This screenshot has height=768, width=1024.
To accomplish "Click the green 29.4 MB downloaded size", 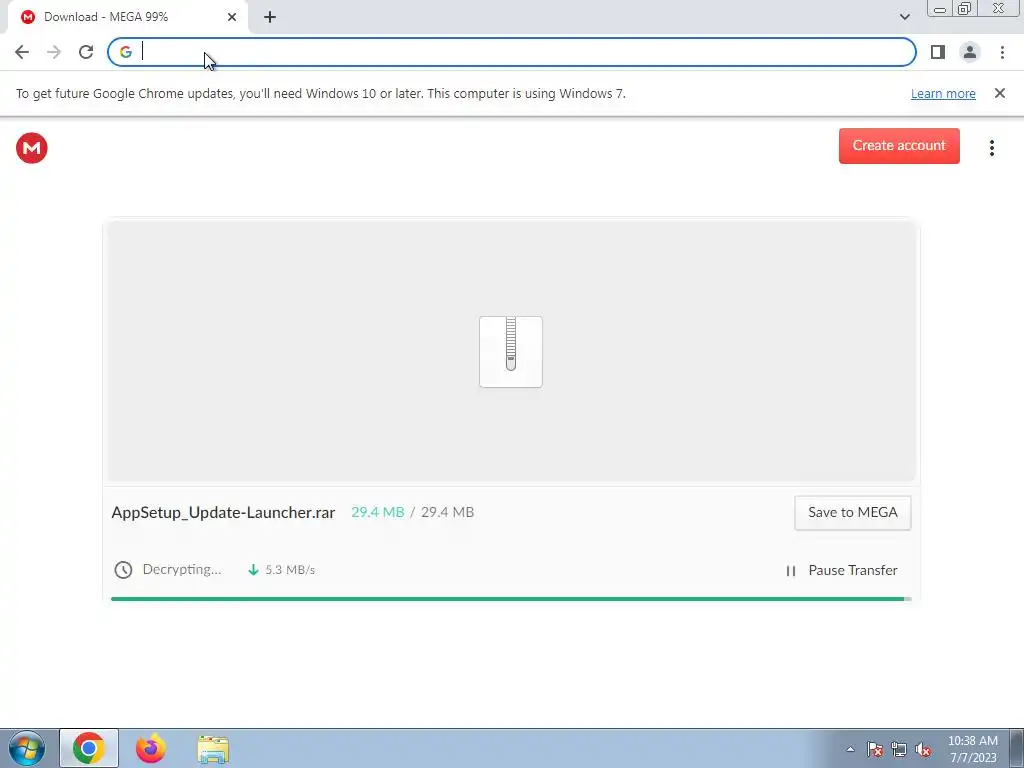I will [x=377, y=513].
